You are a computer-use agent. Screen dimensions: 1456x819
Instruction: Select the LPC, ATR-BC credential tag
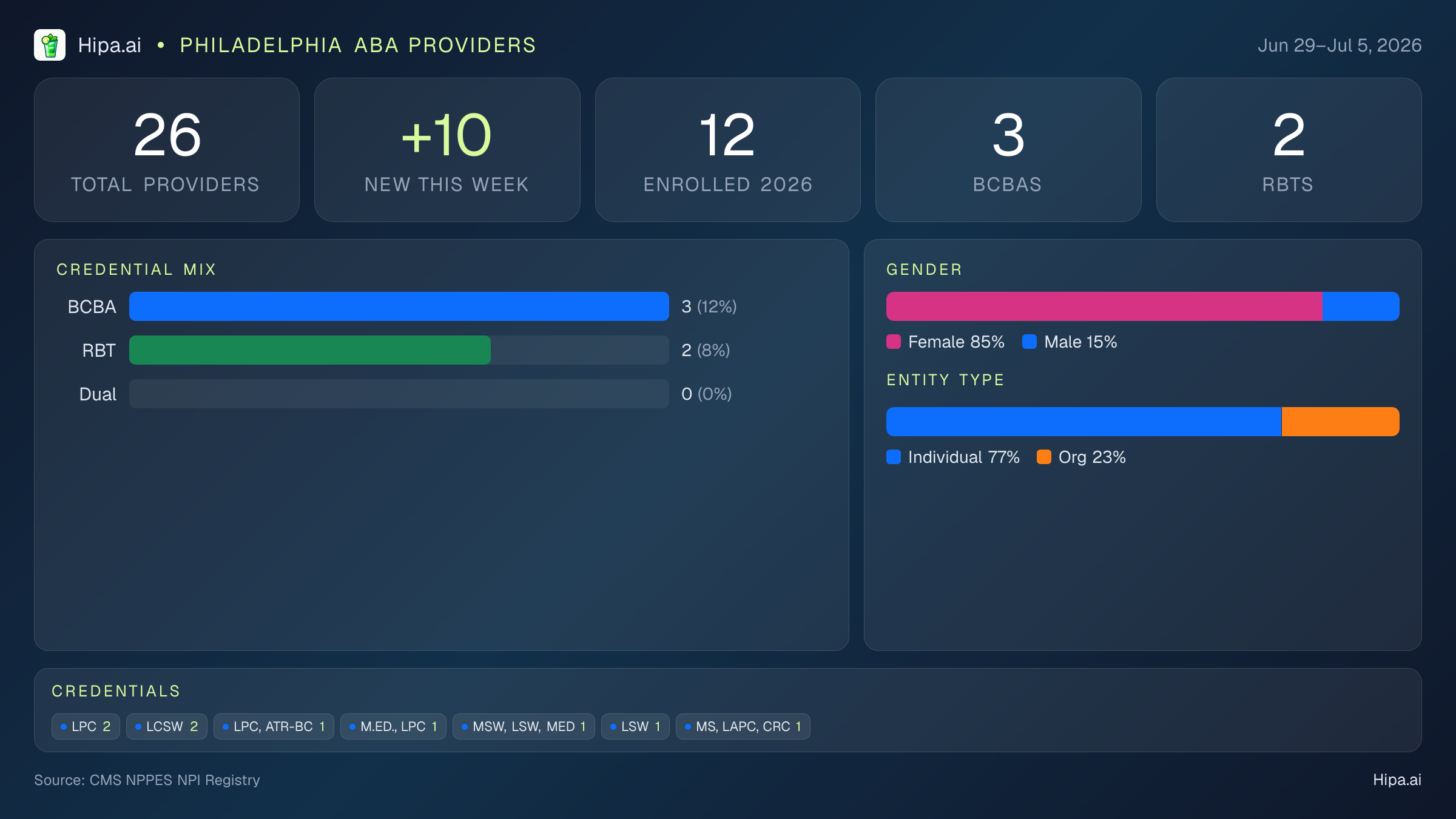point(274,726)
